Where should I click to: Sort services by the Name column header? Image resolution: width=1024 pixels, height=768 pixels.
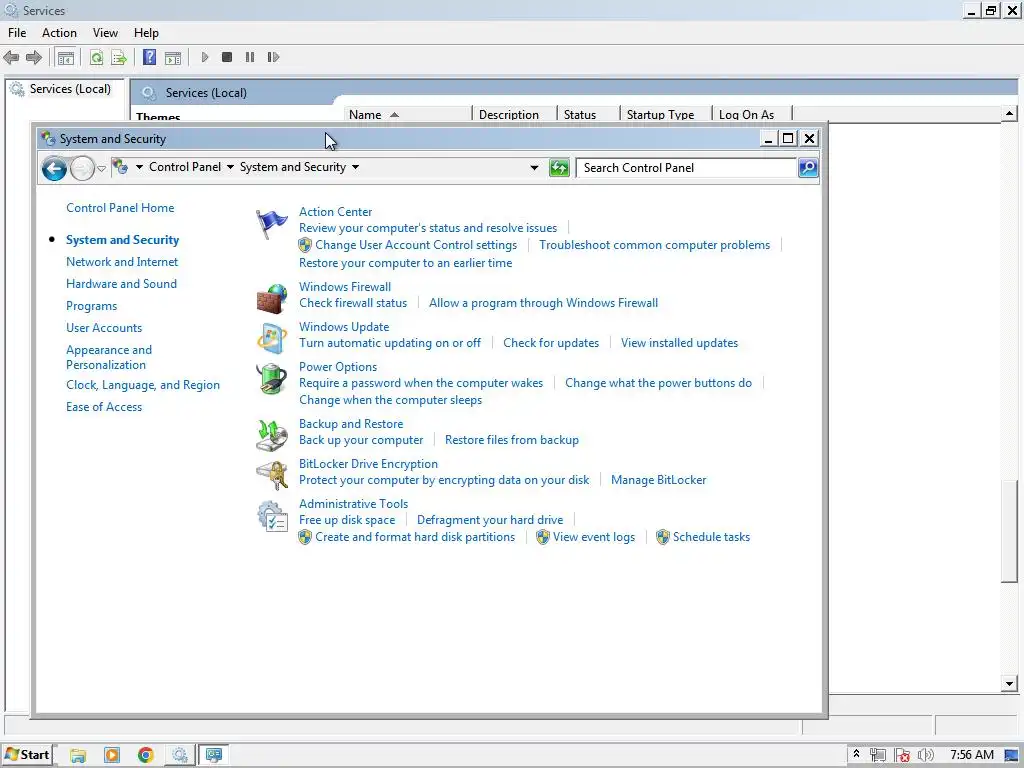(407, 115)
